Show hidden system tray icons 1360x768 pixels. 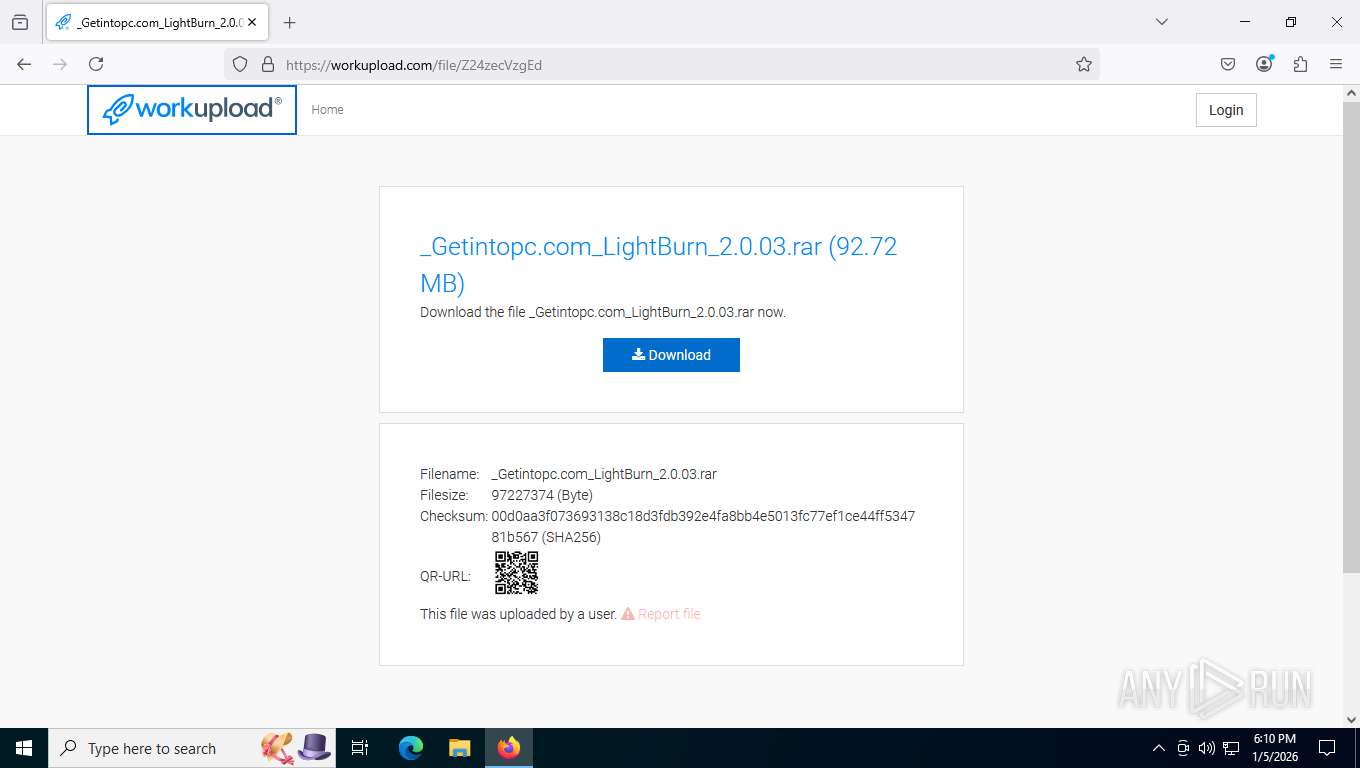1159,748
